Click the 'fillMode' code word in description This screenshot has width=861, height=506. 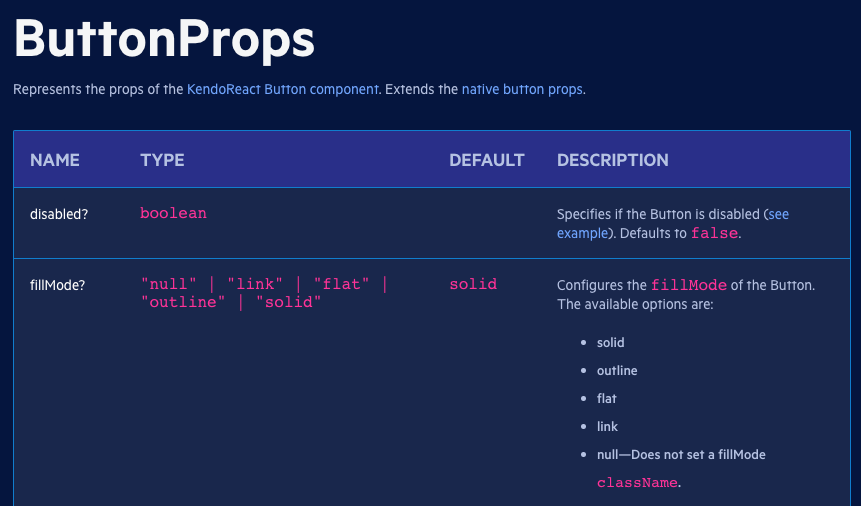(x=689, y=285)
